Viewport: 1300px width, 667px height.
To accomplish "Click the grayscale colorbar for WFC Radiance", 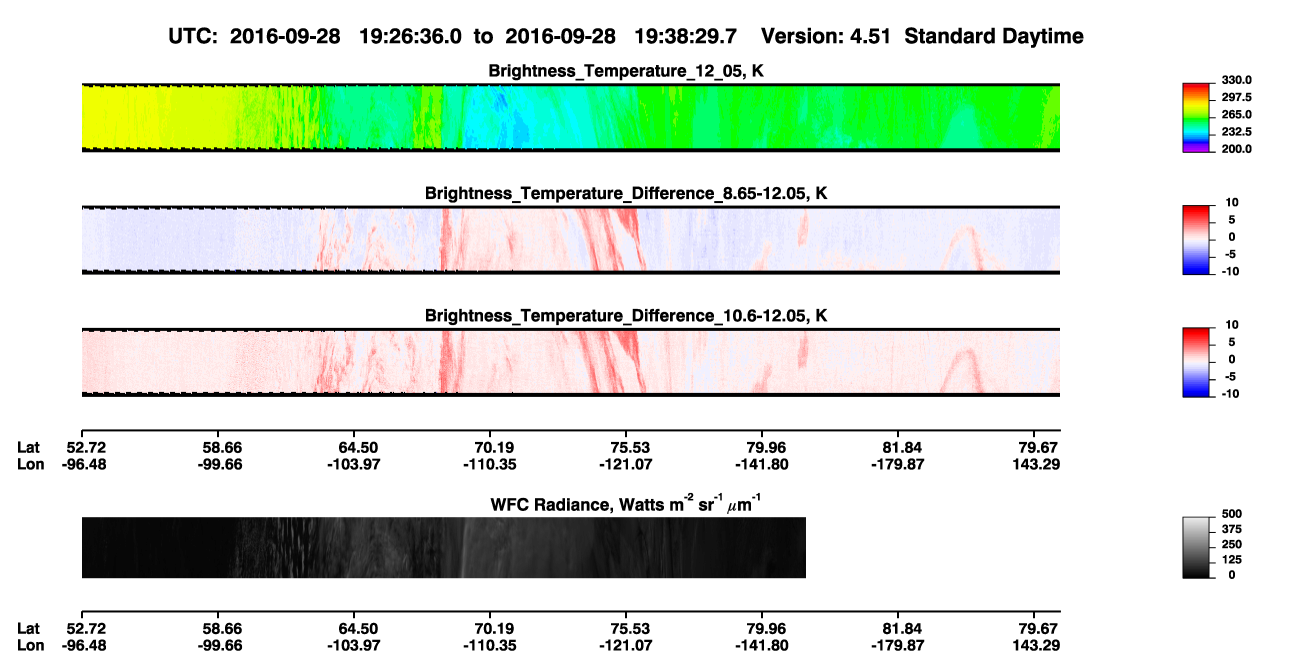I will 1197,548.
